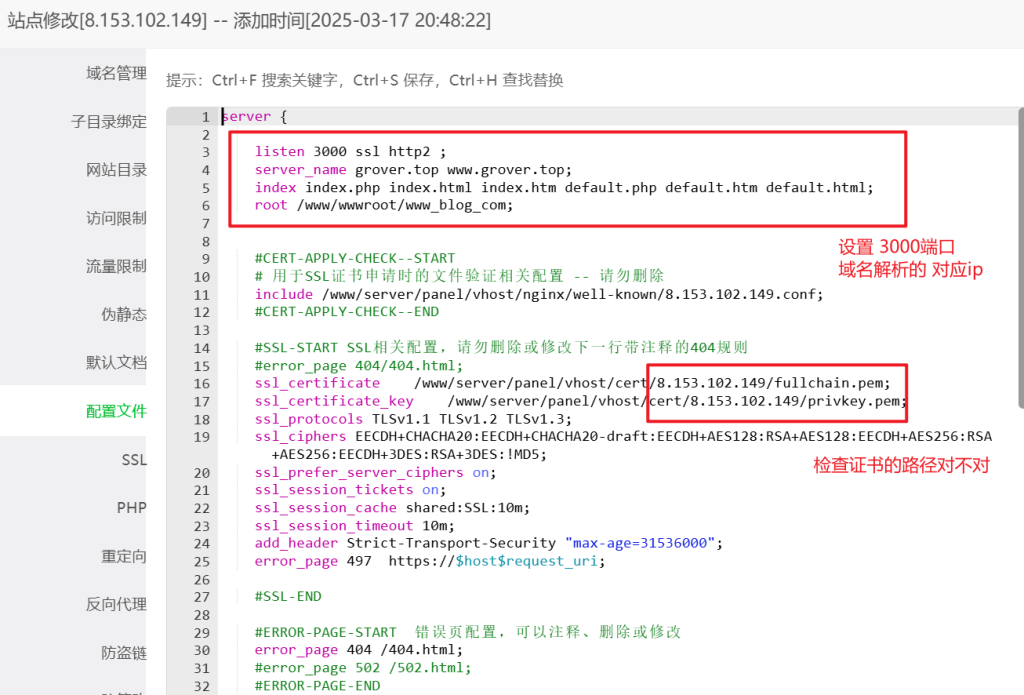Click the server_name grover.top line
Viewport: 1024px width, 695px height.
point(412,169)
